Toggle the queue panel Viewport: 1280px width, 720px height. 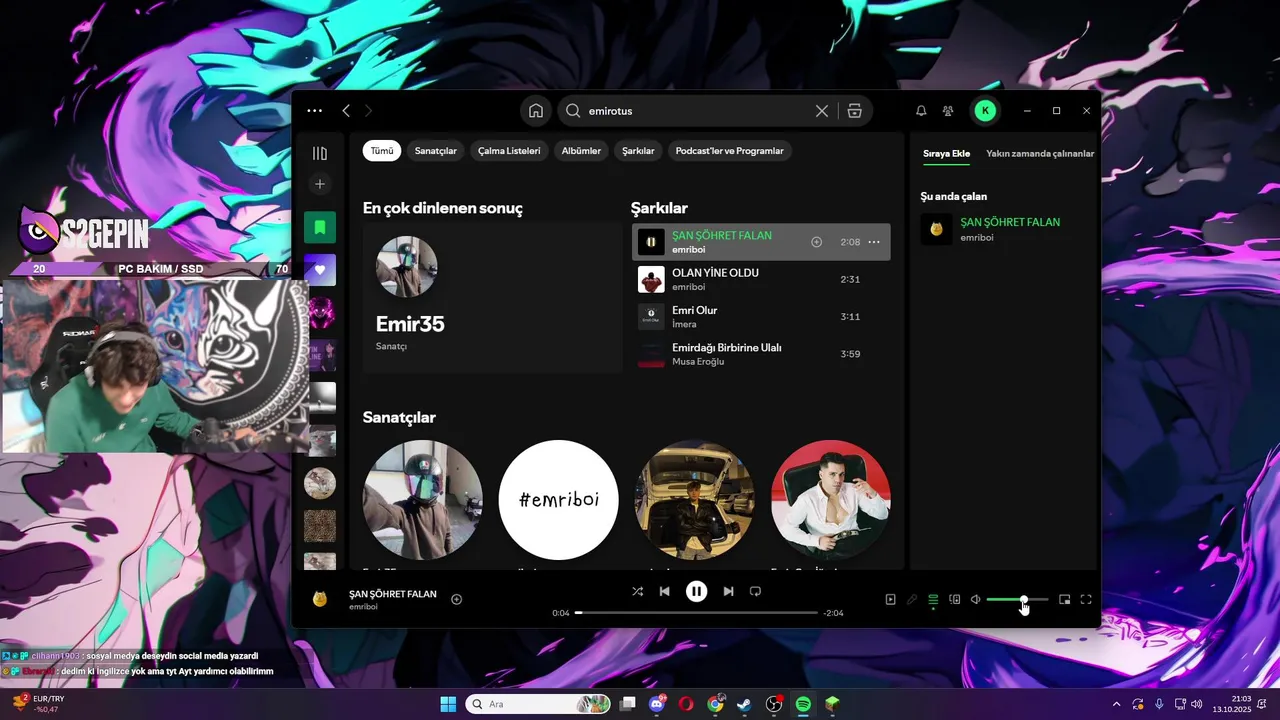(x=933, y=599)
